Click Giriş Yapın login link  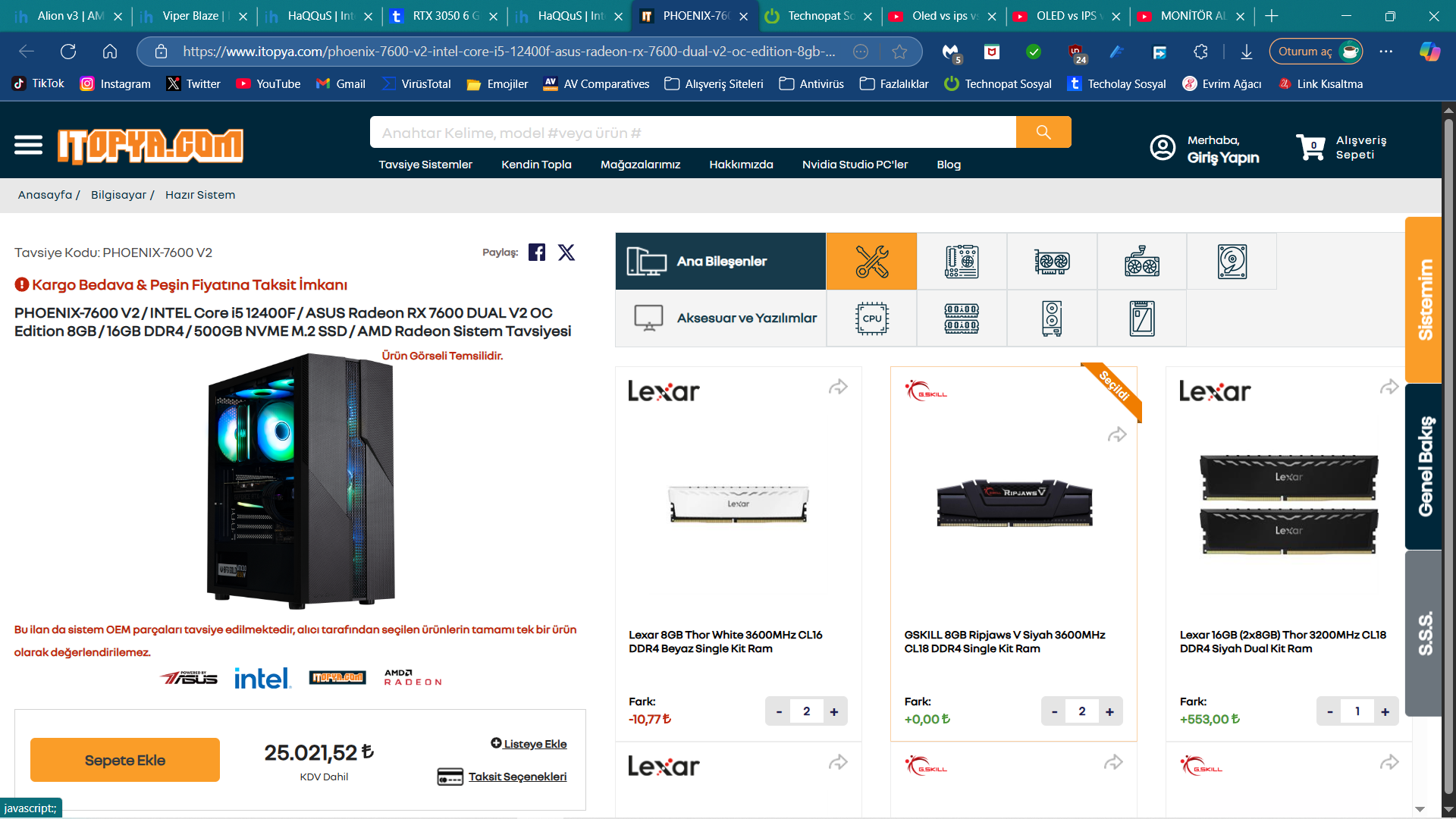point(1223,158)
